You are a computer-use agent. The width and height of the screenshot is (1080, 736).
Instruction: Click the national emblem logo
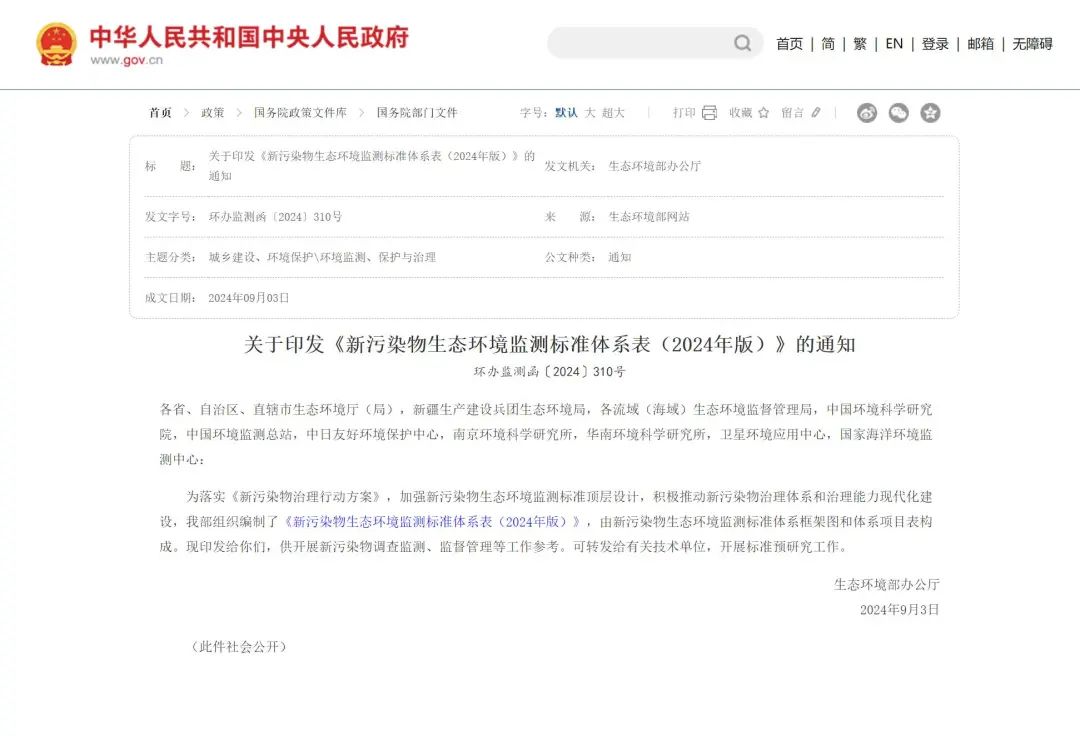(x=56, y=44)
